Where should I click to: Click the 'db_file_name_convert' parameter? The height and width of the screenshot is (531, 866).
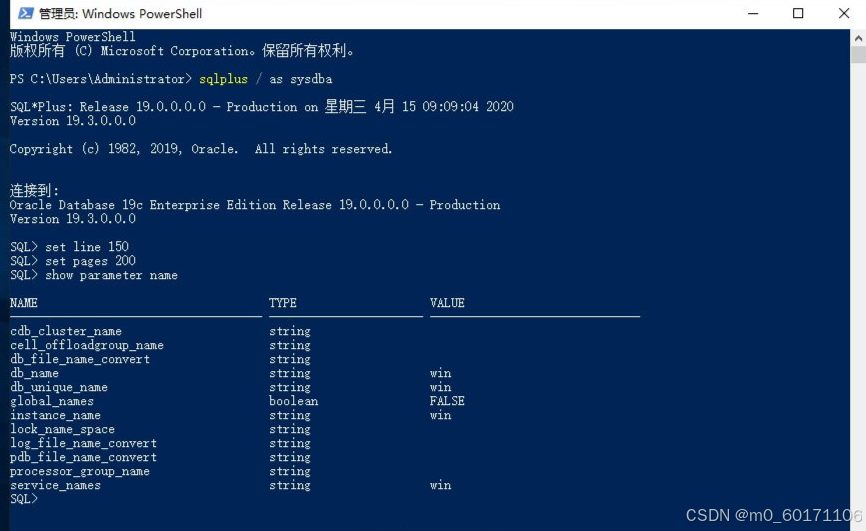(80, 359)
